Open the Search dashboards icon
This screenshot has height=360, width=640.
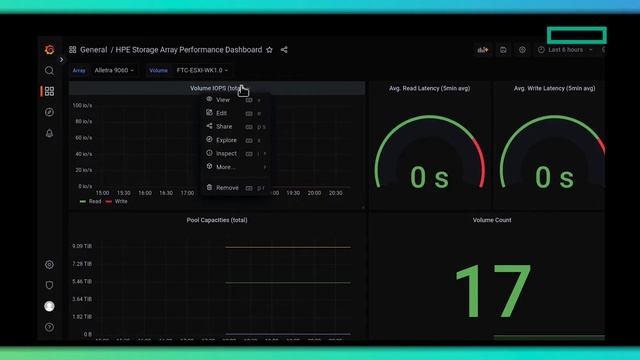(49, 71)
